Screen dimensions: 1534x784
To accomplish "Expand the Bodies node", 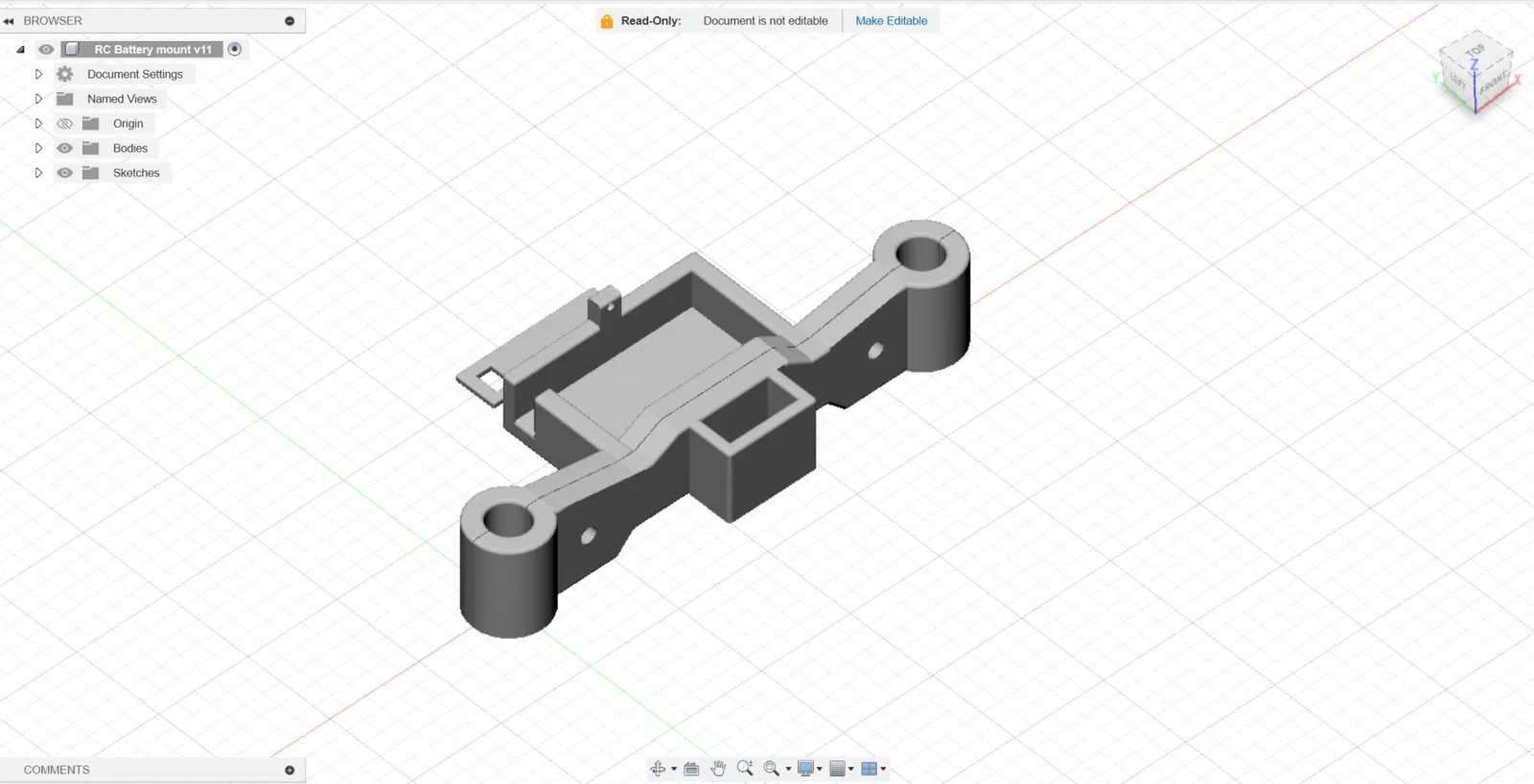I will click(38, 149).
